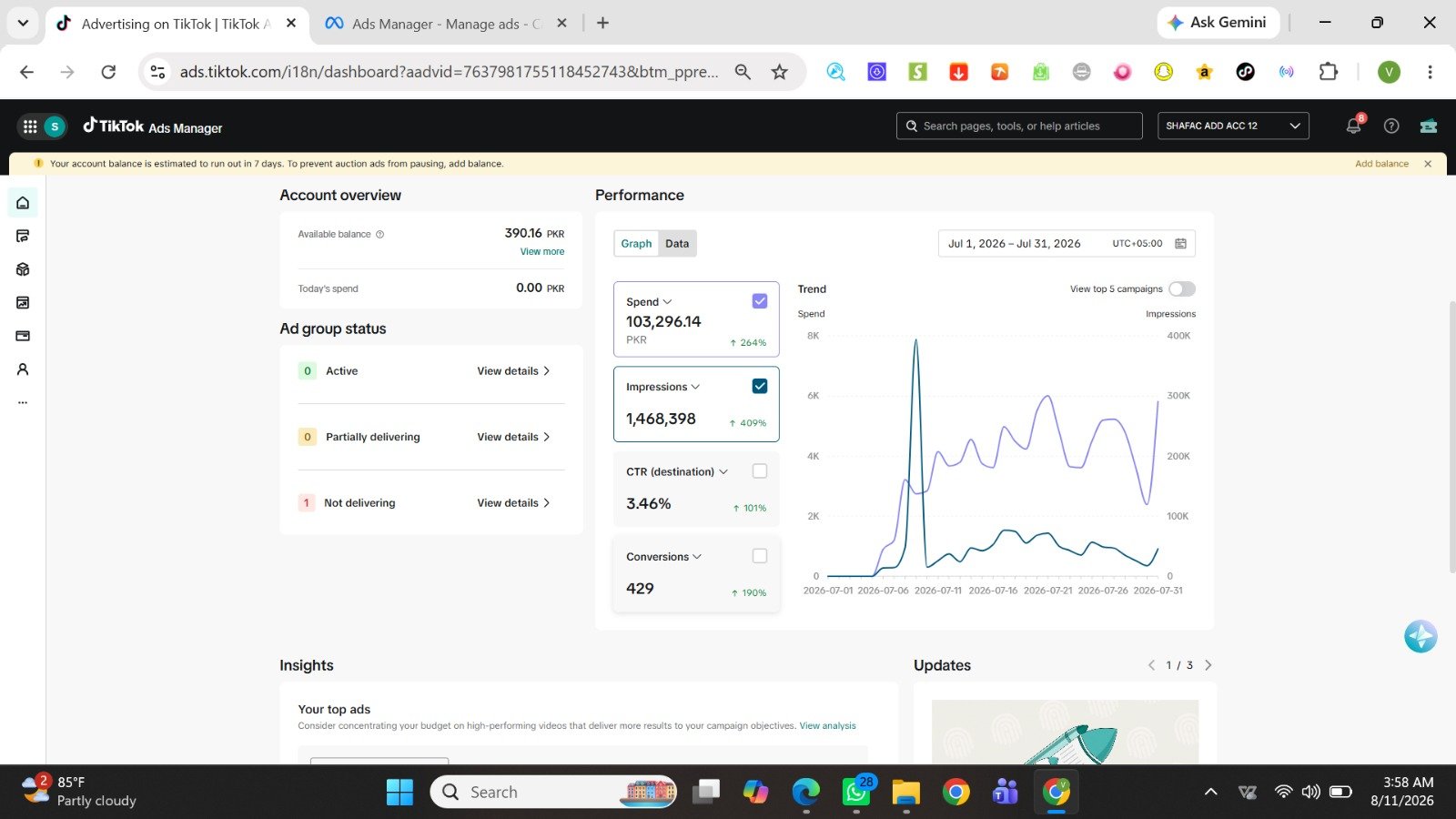Open the payment card sidebar icon
The width and height of the screenshot is (1456, 819).
coord(23,336)
